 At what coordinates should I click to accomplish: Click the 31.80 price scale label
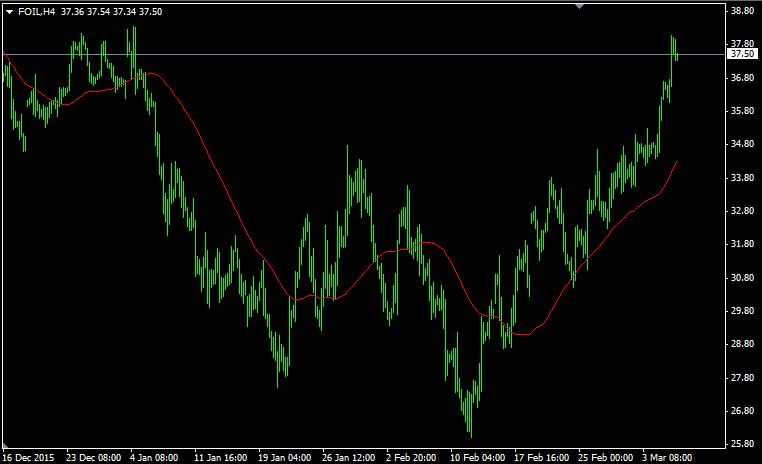coord(742,244)
